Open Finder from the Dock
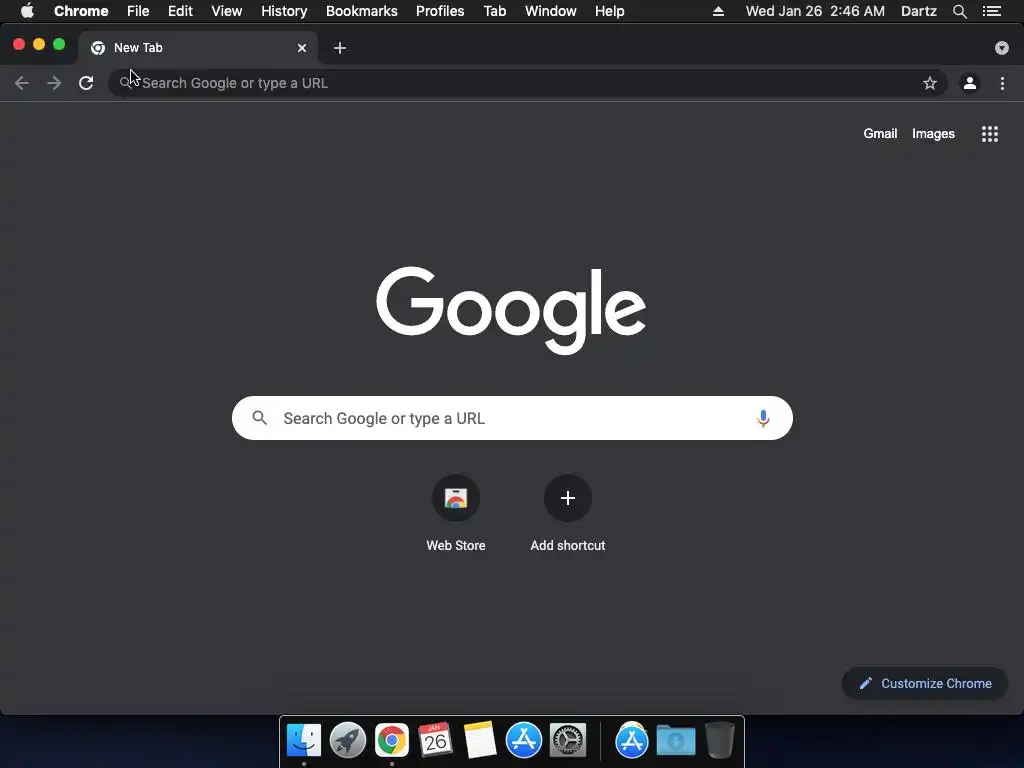Image resolution: width=1024 pixels, height=768 pixels. [x=304, y=740]
